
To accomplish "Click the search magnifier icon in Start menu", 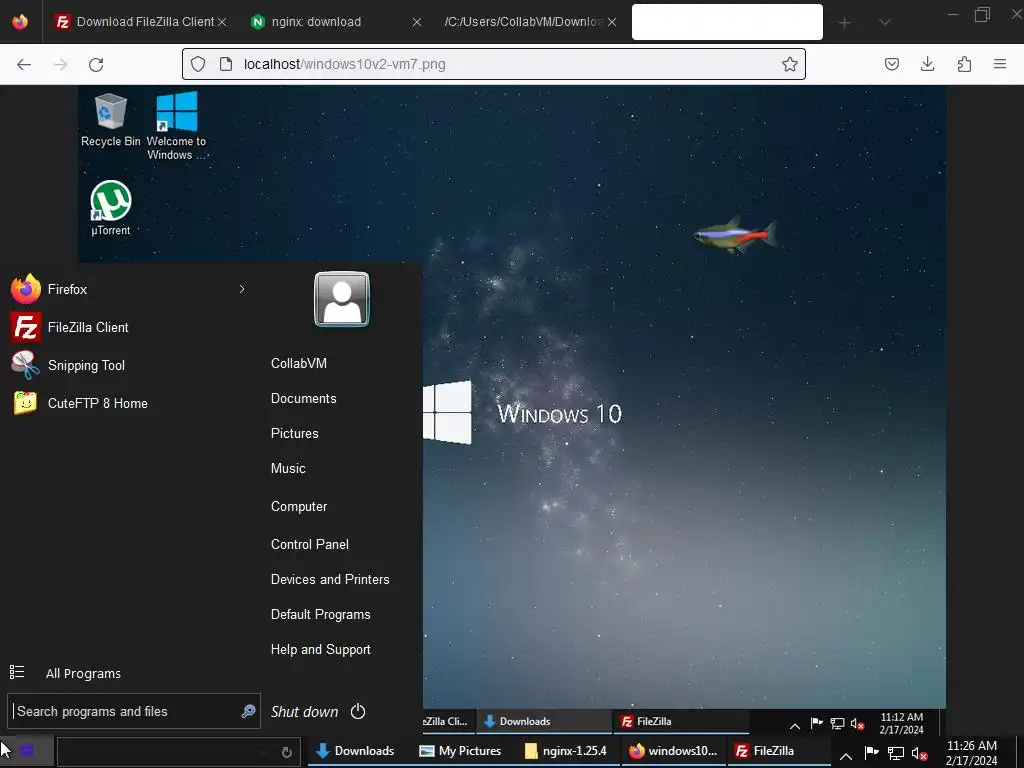I will coord(248,711).
